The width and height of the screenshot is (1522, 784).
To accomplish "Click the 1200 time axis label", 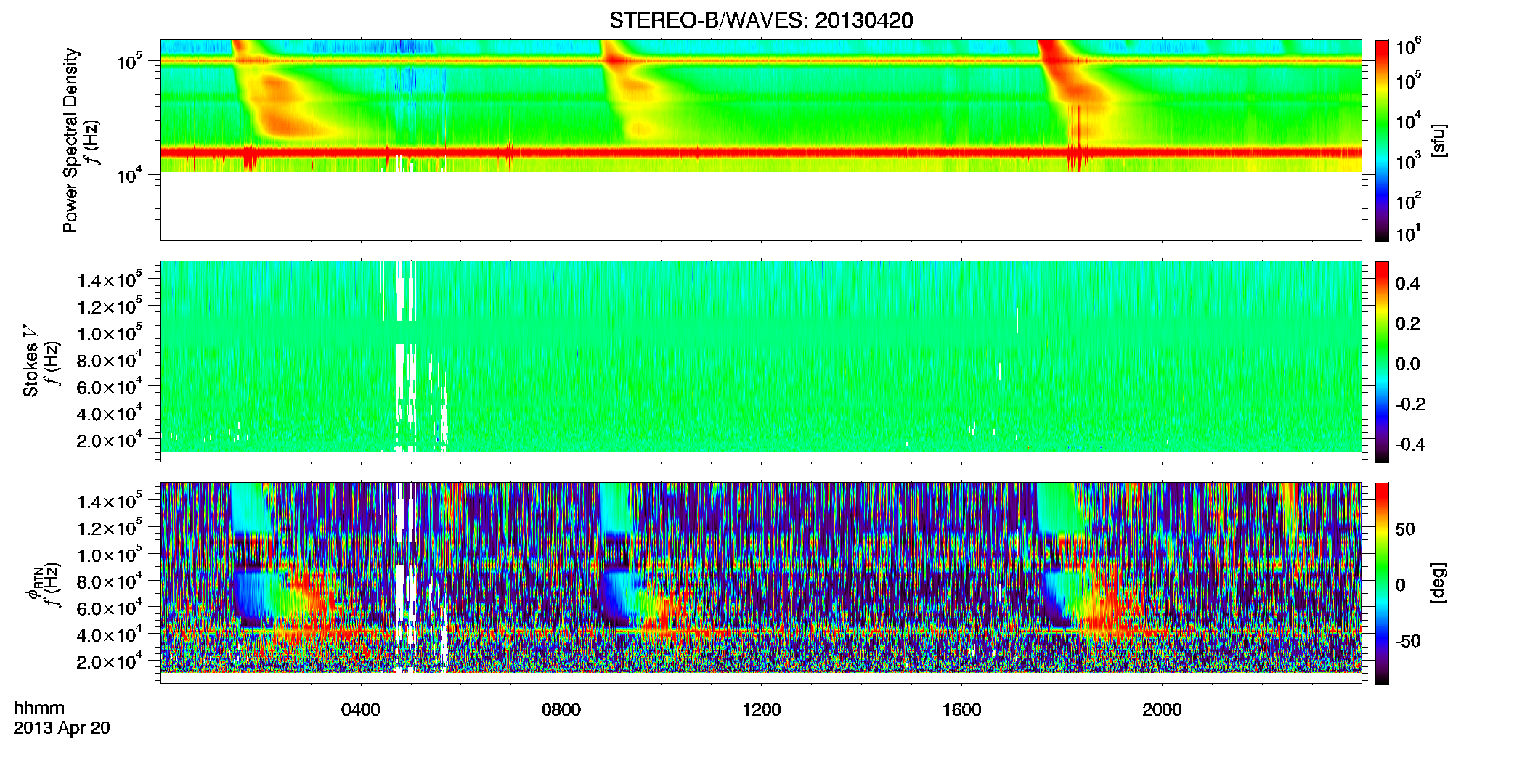I will click(x=762, y=710).
